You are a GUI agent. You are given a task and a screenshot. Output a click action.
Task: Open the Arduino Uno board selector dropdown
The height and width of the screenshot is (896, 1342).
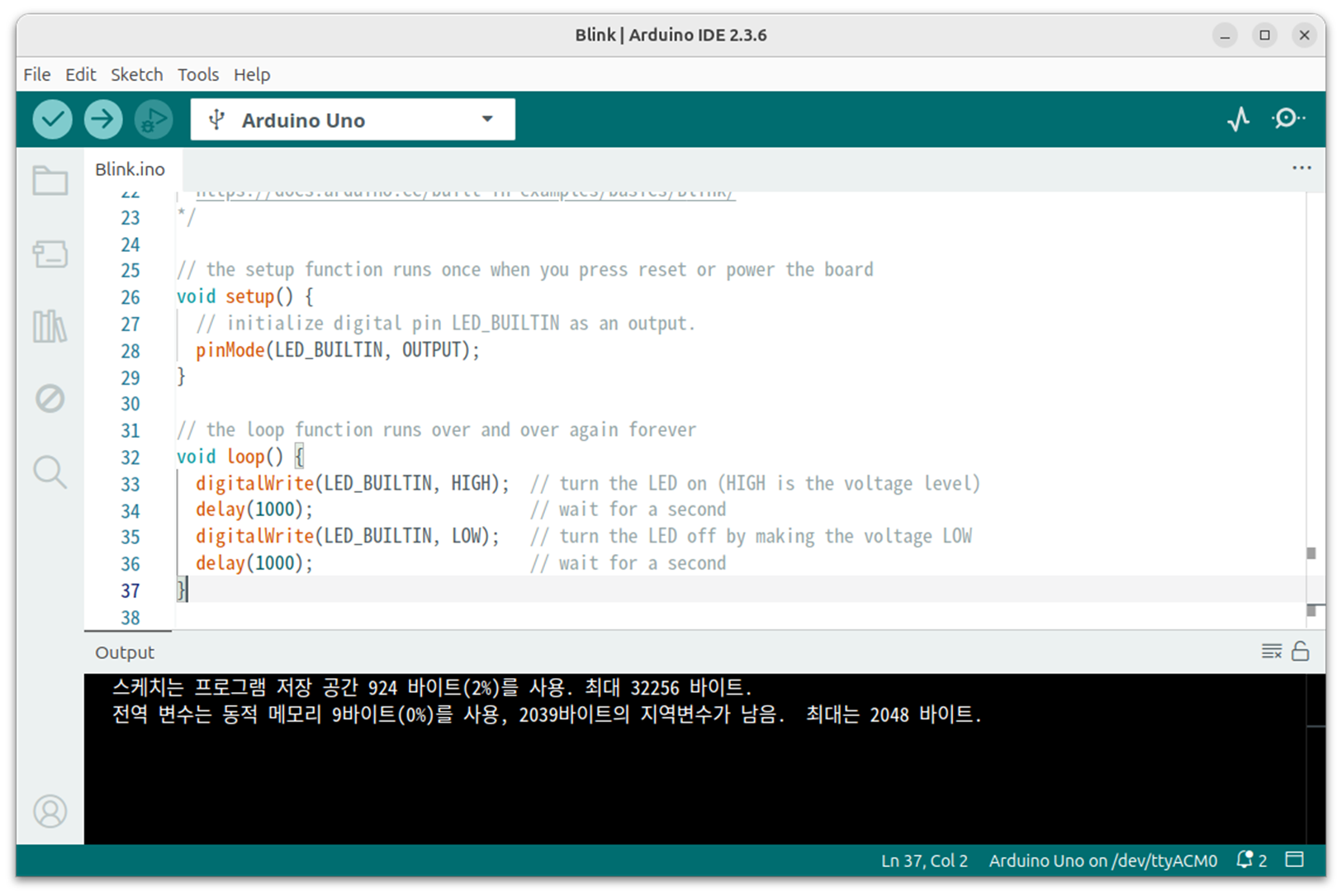pyautogui.click(x=353, y=120)
